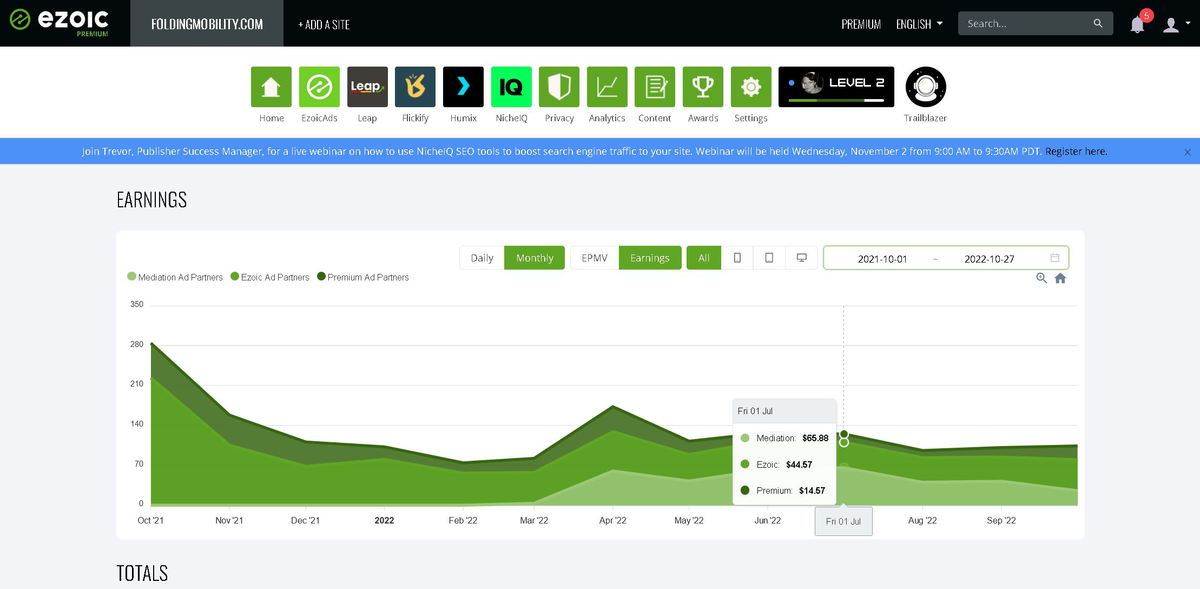
Task: Open the Leap tool icon
Action: click(367, 87)
